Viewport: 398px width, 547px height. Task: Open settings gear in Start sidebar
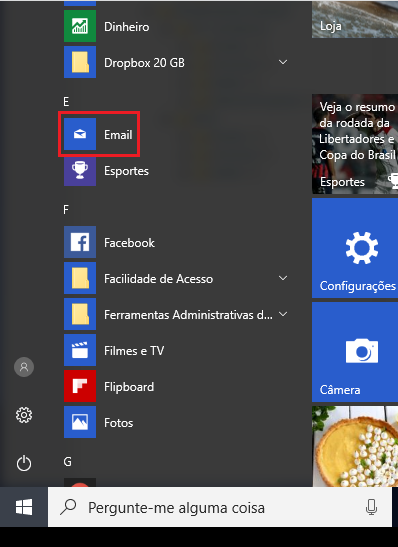[x=24, y=415]
